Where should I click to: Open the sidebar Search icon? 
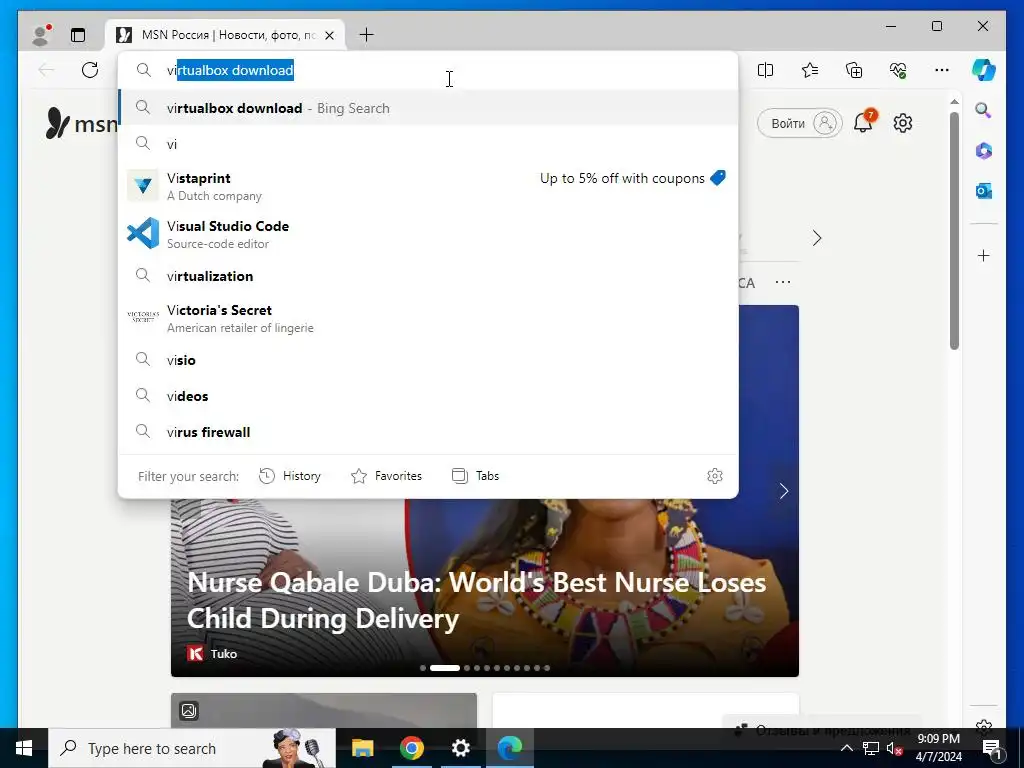tap(984, 110)
